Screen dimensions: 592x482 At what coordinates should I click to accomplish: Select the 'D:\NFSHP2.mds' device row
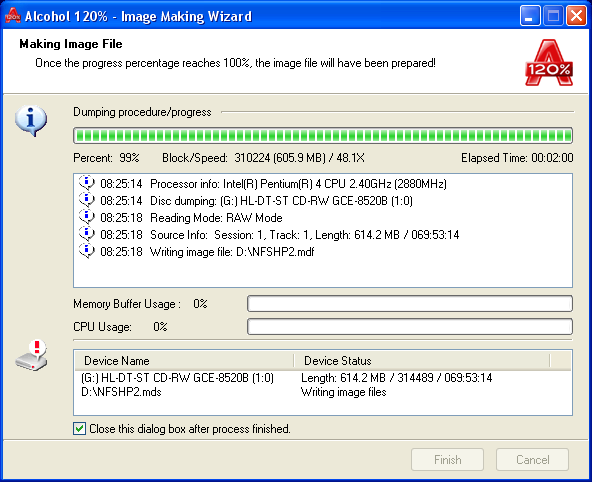(121, 392)
